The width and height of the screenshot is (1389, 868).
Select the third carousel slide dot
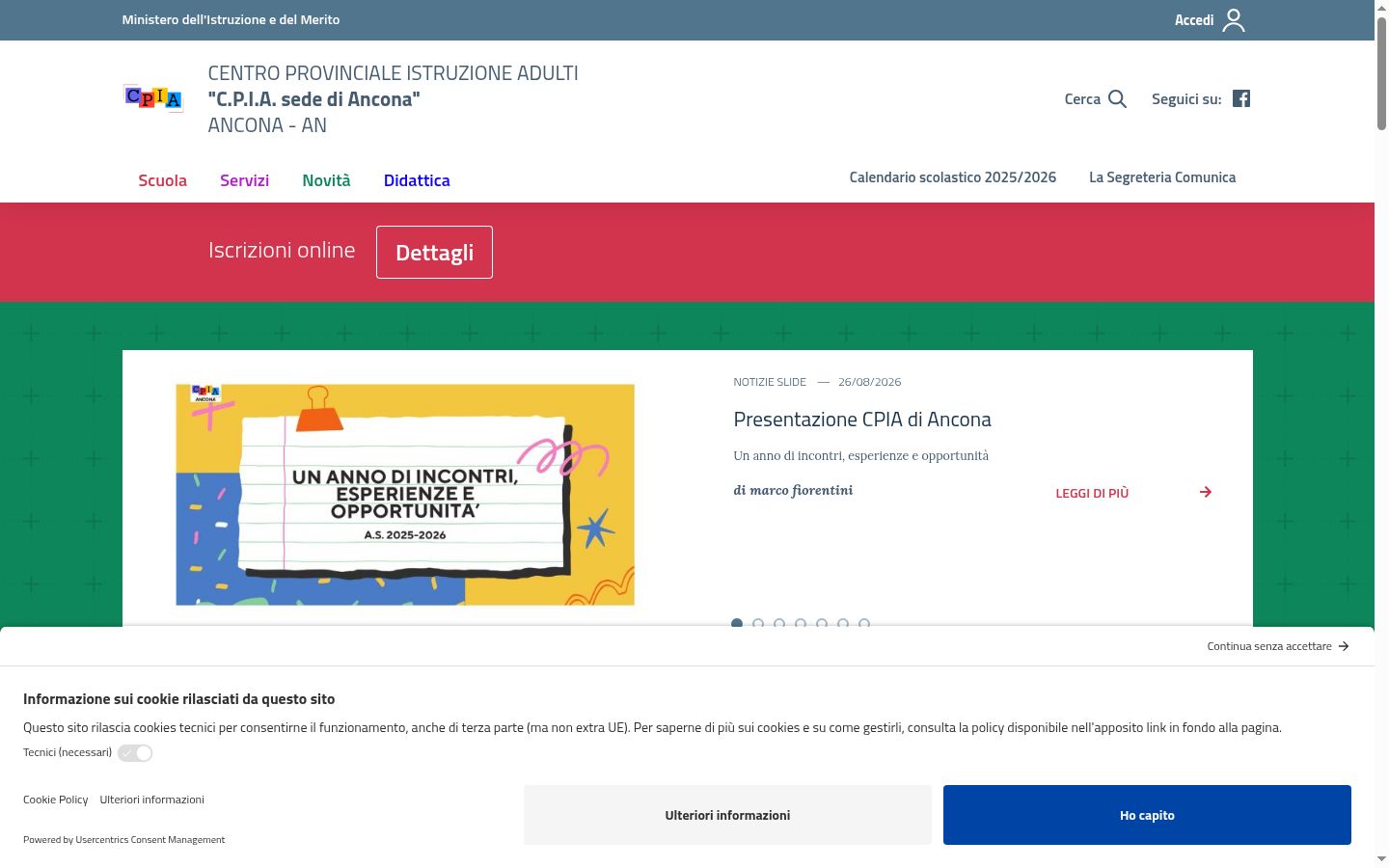(x=779, y=624)
